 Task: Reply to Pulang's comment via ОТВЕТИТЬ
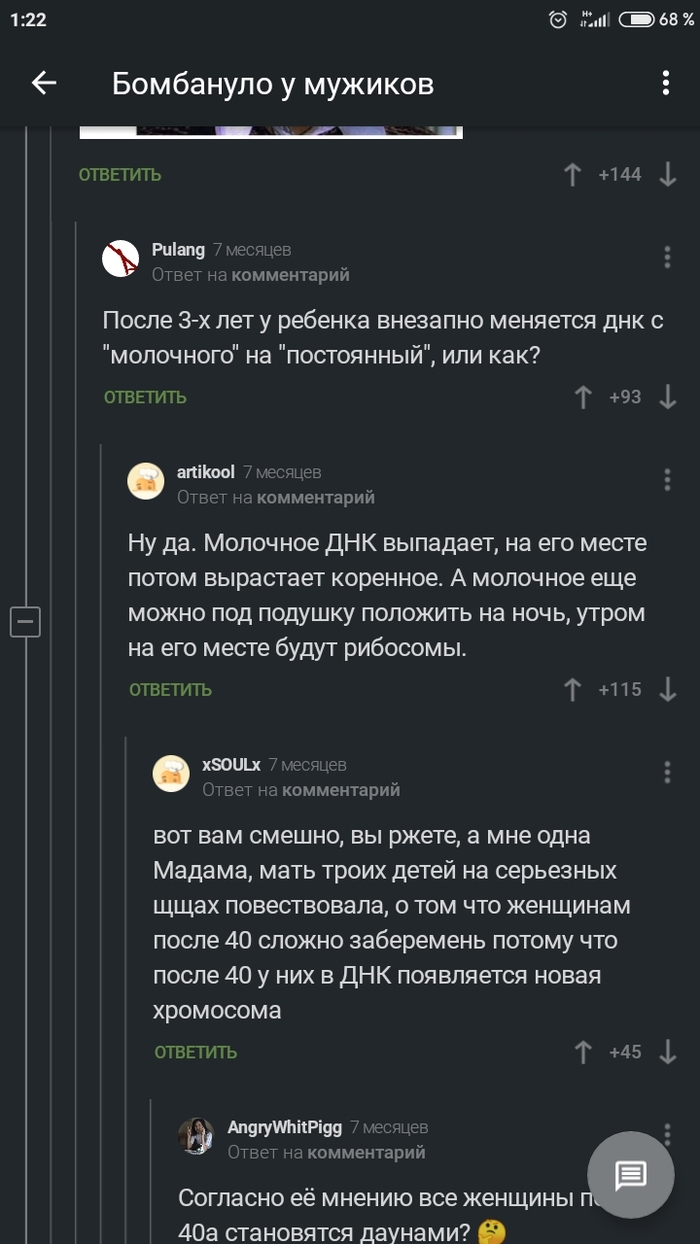coord(145,397)
